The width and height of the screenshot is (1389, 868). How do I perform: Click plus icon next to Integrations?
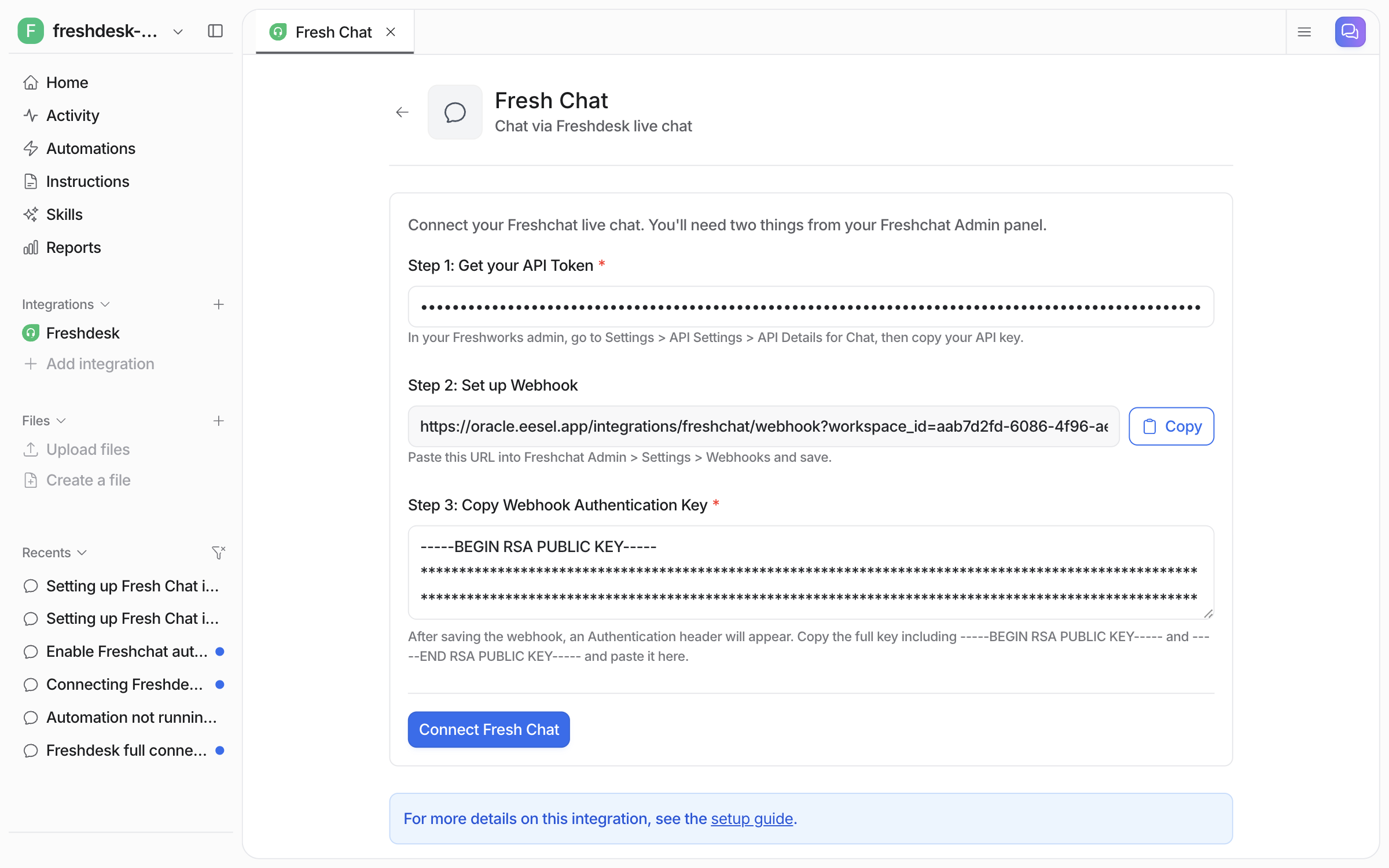tap(218, 304)
